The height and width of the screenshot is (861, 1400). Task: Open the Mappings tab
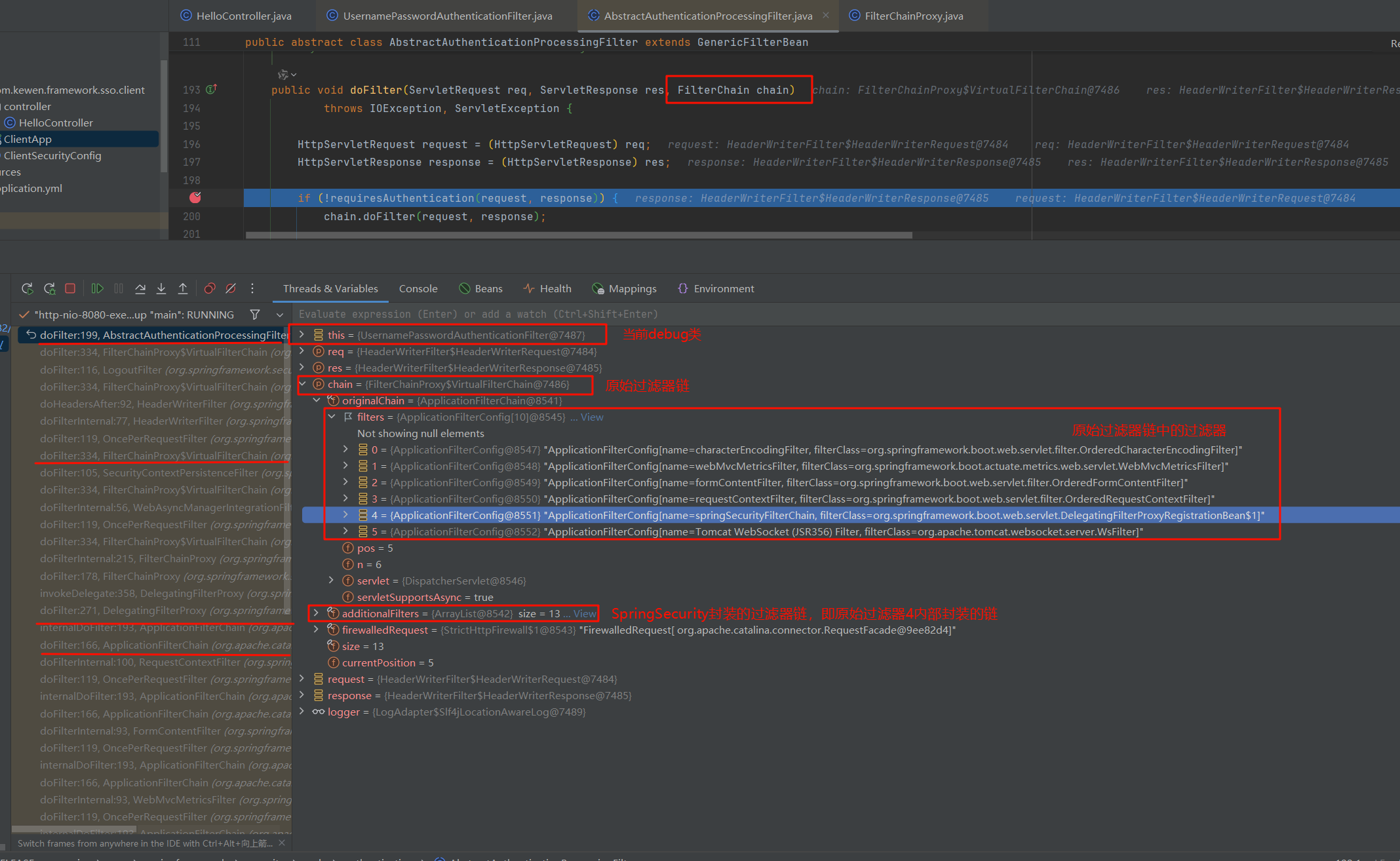tap(624, 288)
